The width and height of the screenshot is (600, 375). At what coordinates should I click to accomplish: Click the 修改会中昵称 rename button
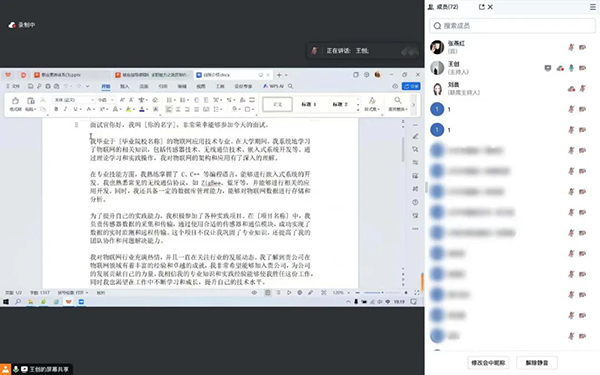[488, 363]
